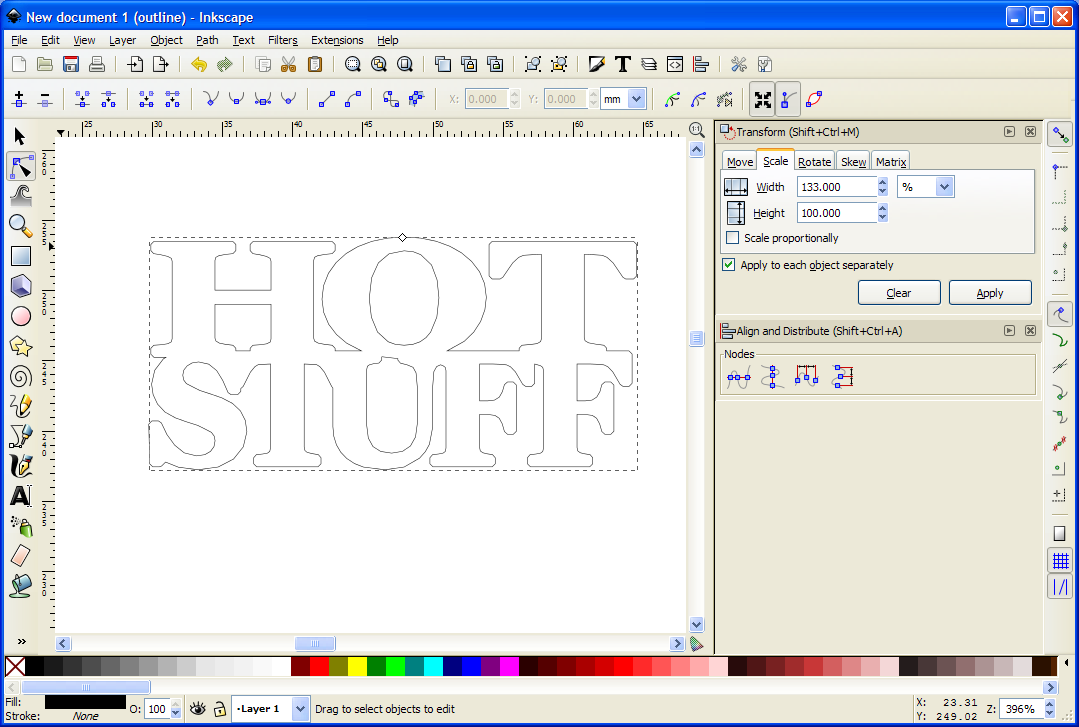Minimize the Align and Distribute panel

[1009, 330]
